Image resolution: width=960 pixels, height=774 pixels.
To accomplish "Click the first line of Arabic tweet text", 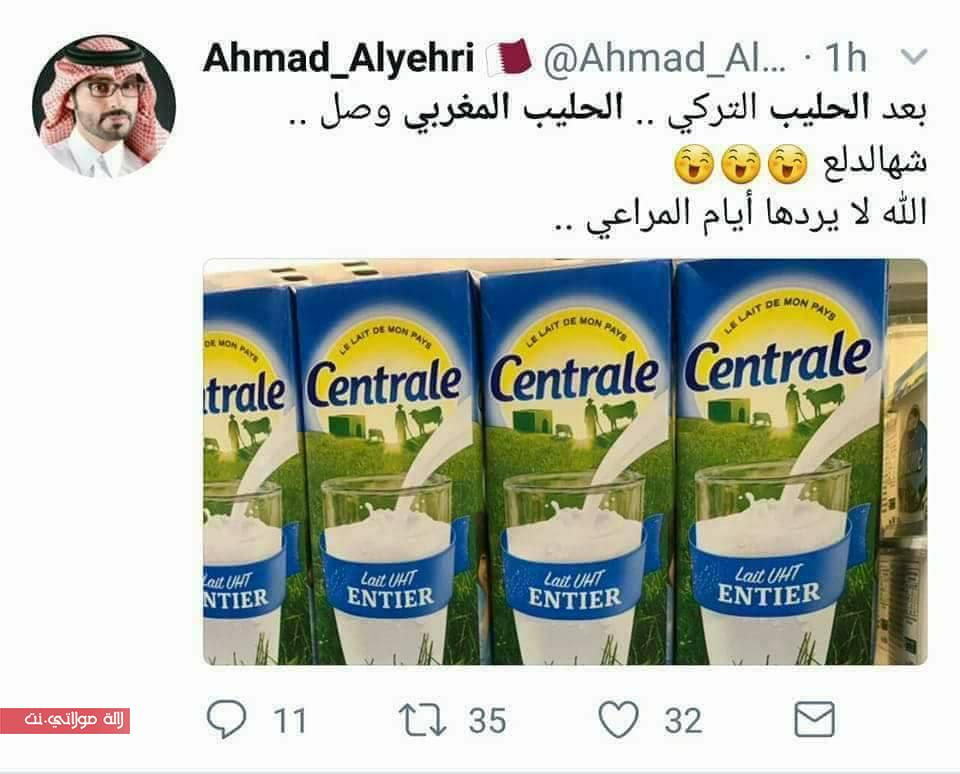I will click(x=608, y=111).
